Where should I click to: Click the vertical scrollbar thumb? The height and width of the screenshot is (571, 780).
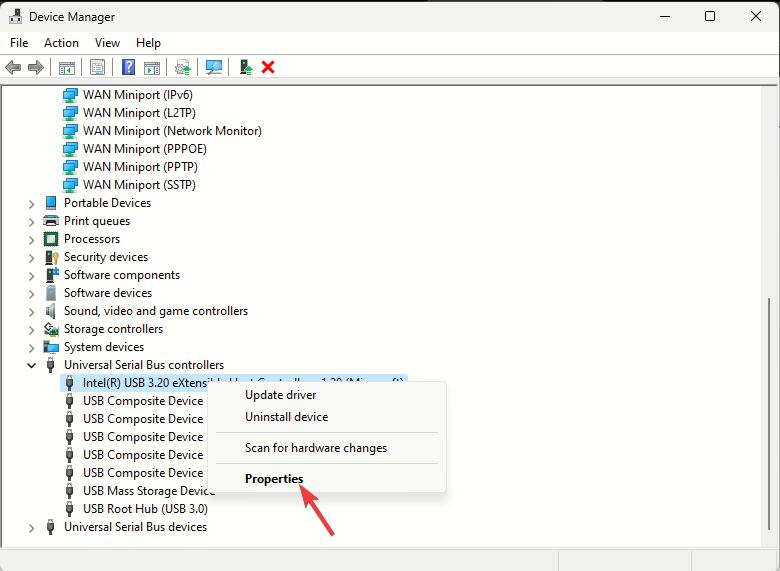[x=771, y=414]
